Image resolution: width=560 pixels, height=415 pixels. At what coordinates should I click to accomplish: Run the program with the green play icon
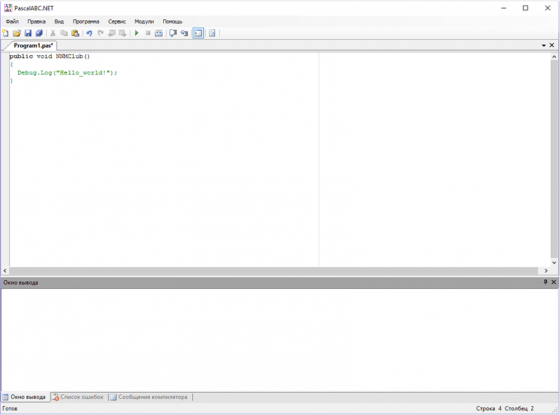[x=136, y=33]
